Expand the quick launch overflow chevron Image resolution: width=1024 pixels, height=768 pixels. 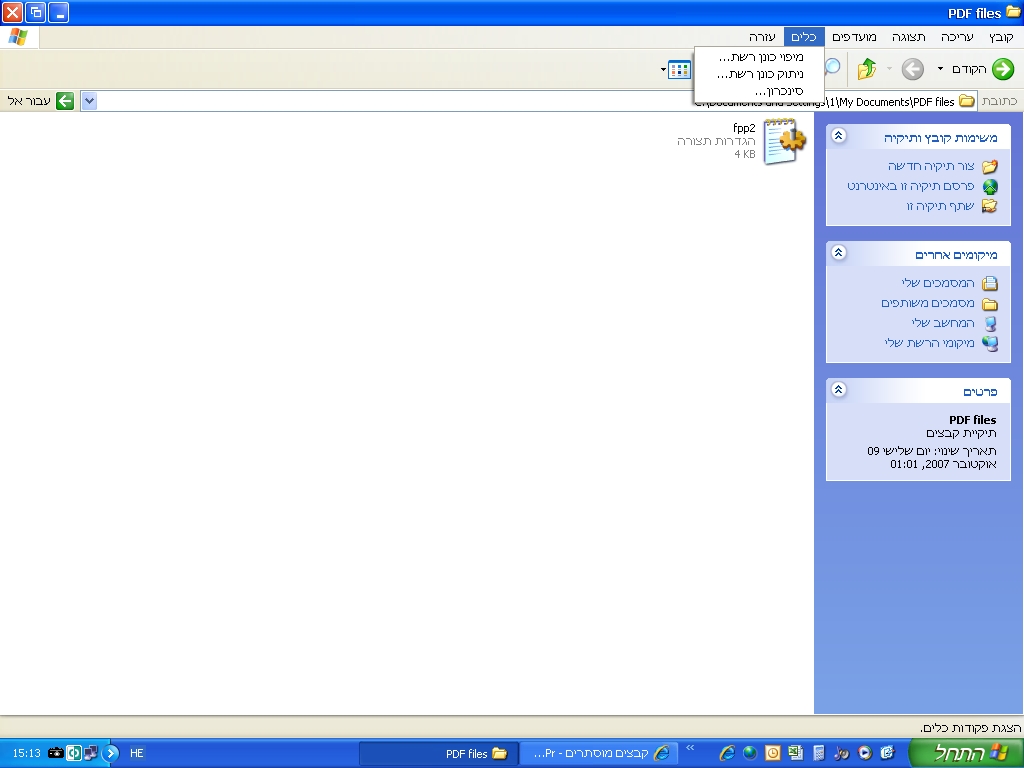point(690,748)
